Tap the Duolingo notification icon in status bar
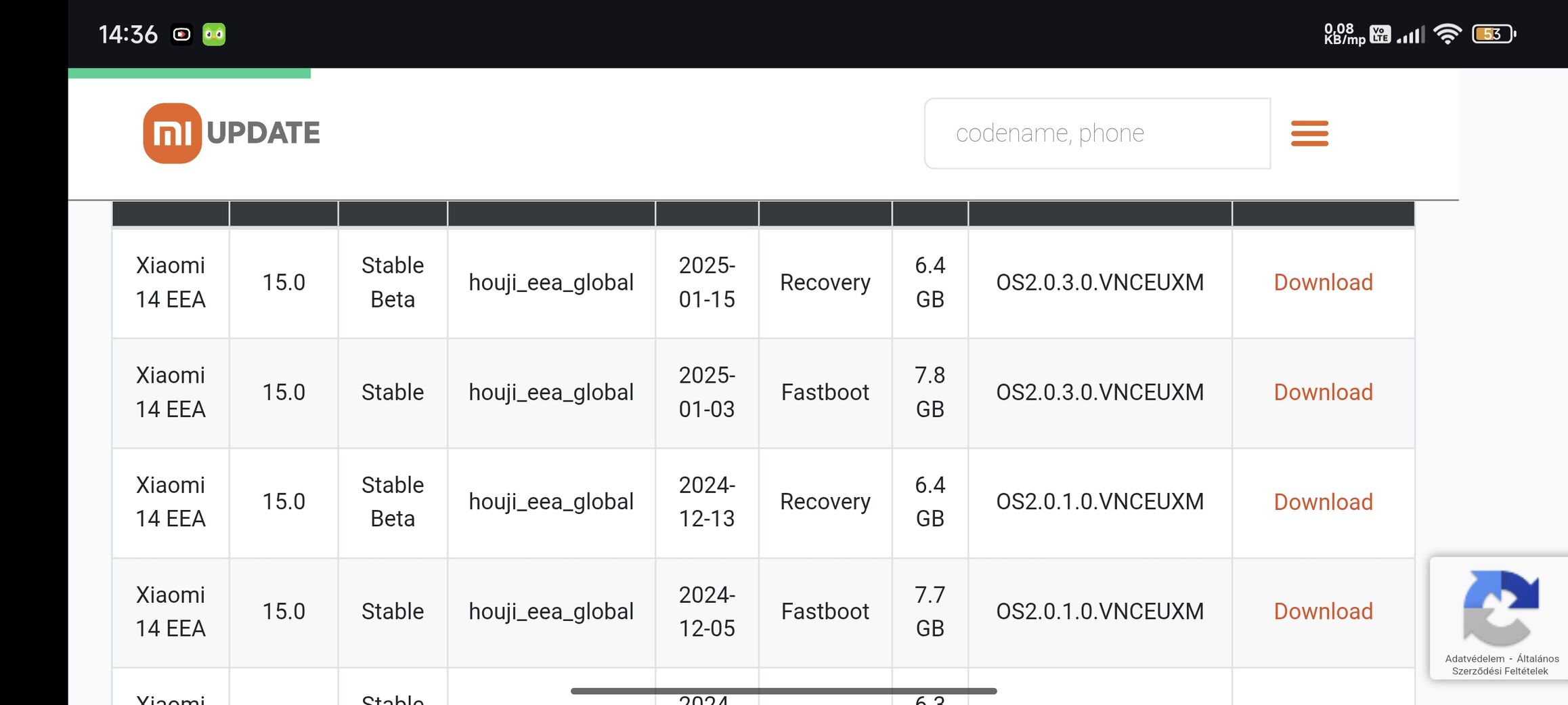1568x705 pixels. tap(214, 35)
